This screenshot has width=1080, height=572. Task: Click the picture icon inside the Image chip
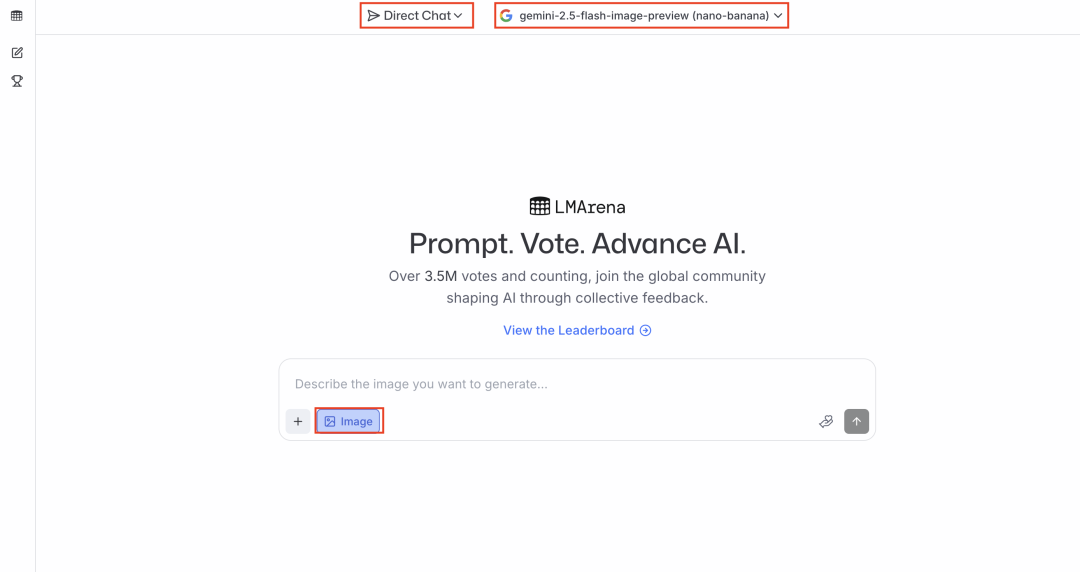click(330, 422)
